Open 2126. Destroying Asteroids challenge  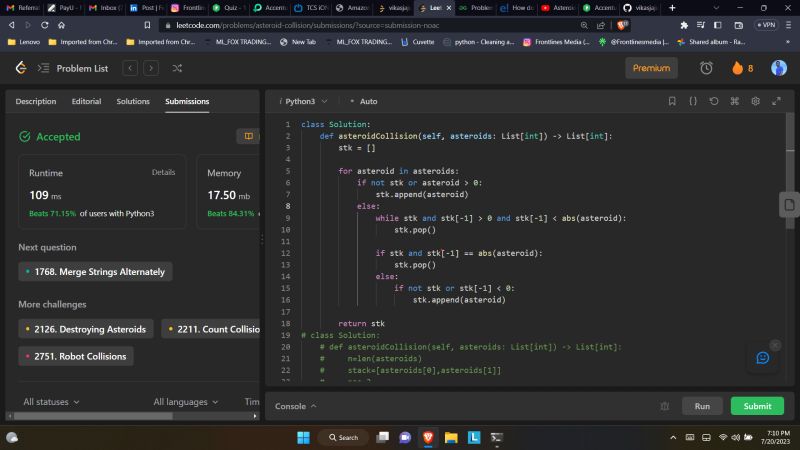coord(86,329)
